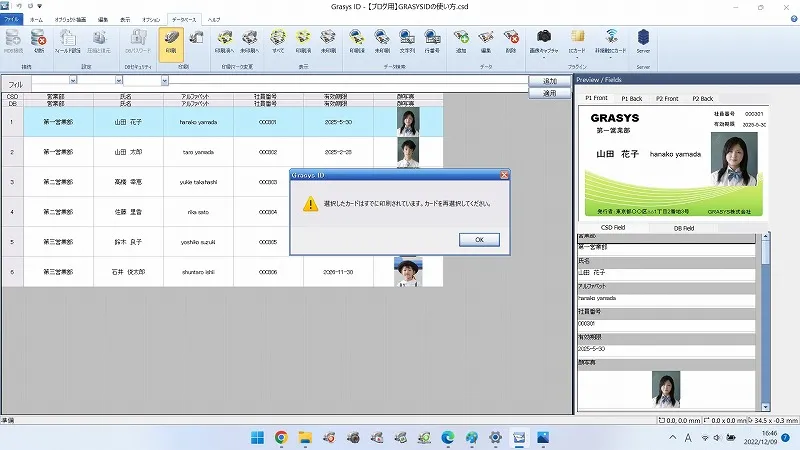Open the Windows Start menu
800x450 pixels.
tap(257, 438)
